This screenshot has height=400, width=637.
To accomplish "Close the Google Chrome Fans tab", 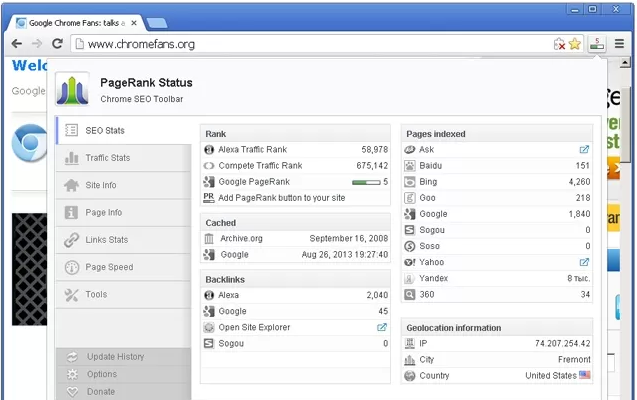I will tap(134, 23).
